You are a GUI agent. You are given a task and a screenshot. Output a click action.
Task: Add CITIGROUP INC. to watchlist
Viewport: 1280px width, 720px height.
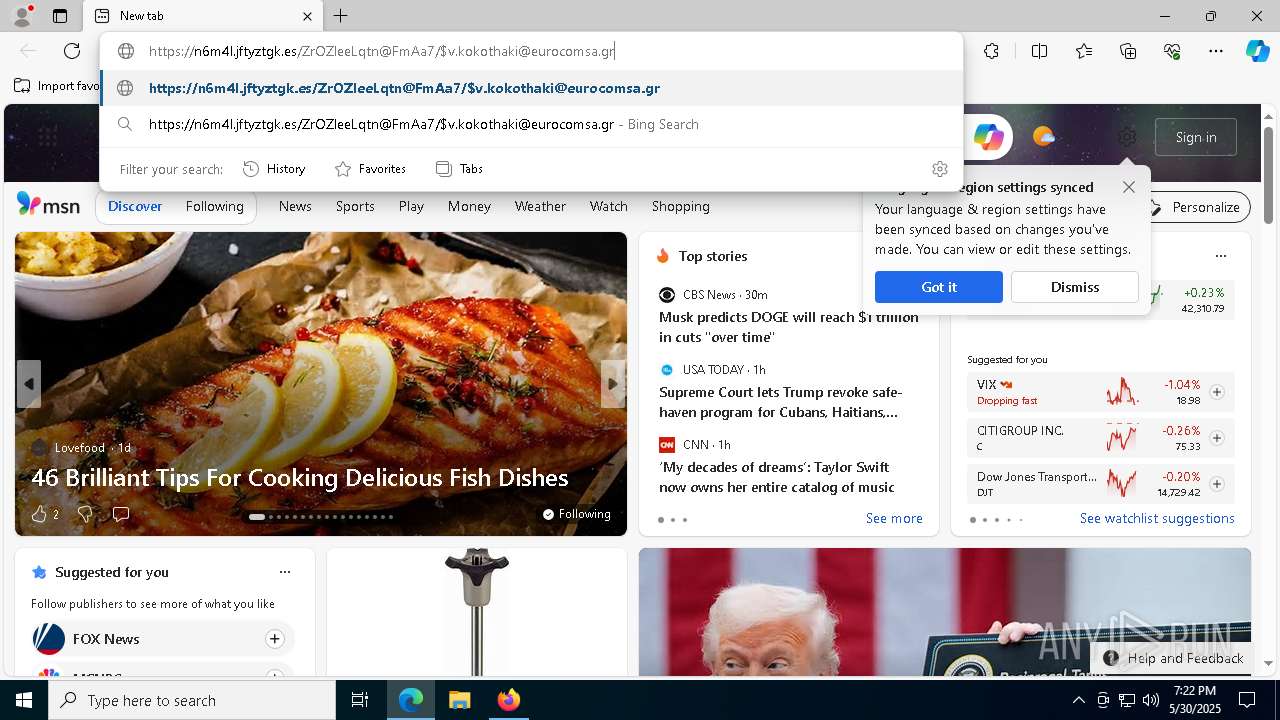coord(1217,438)
